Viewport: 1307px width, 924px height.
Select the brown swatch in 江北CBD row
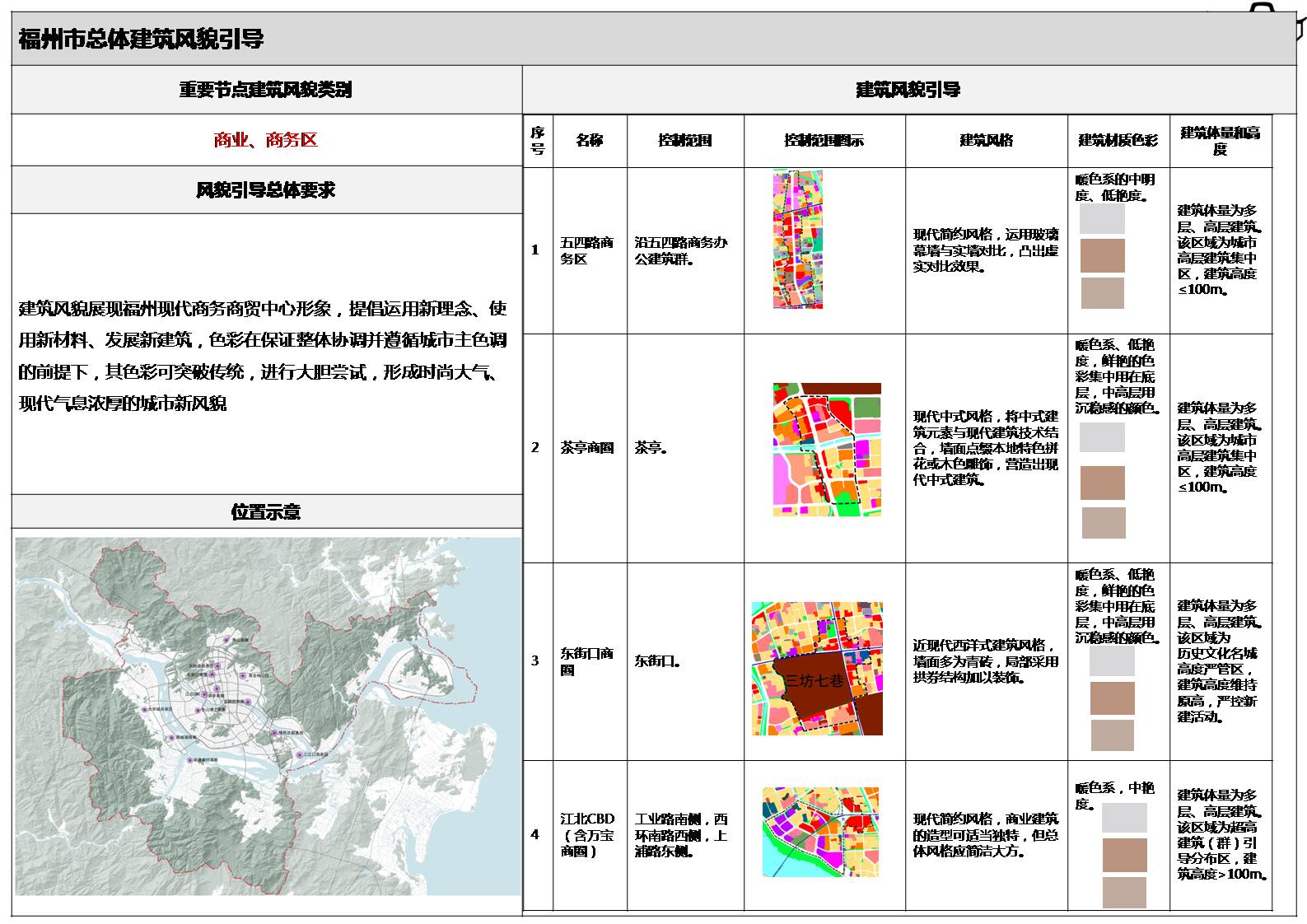[1124, 855]
